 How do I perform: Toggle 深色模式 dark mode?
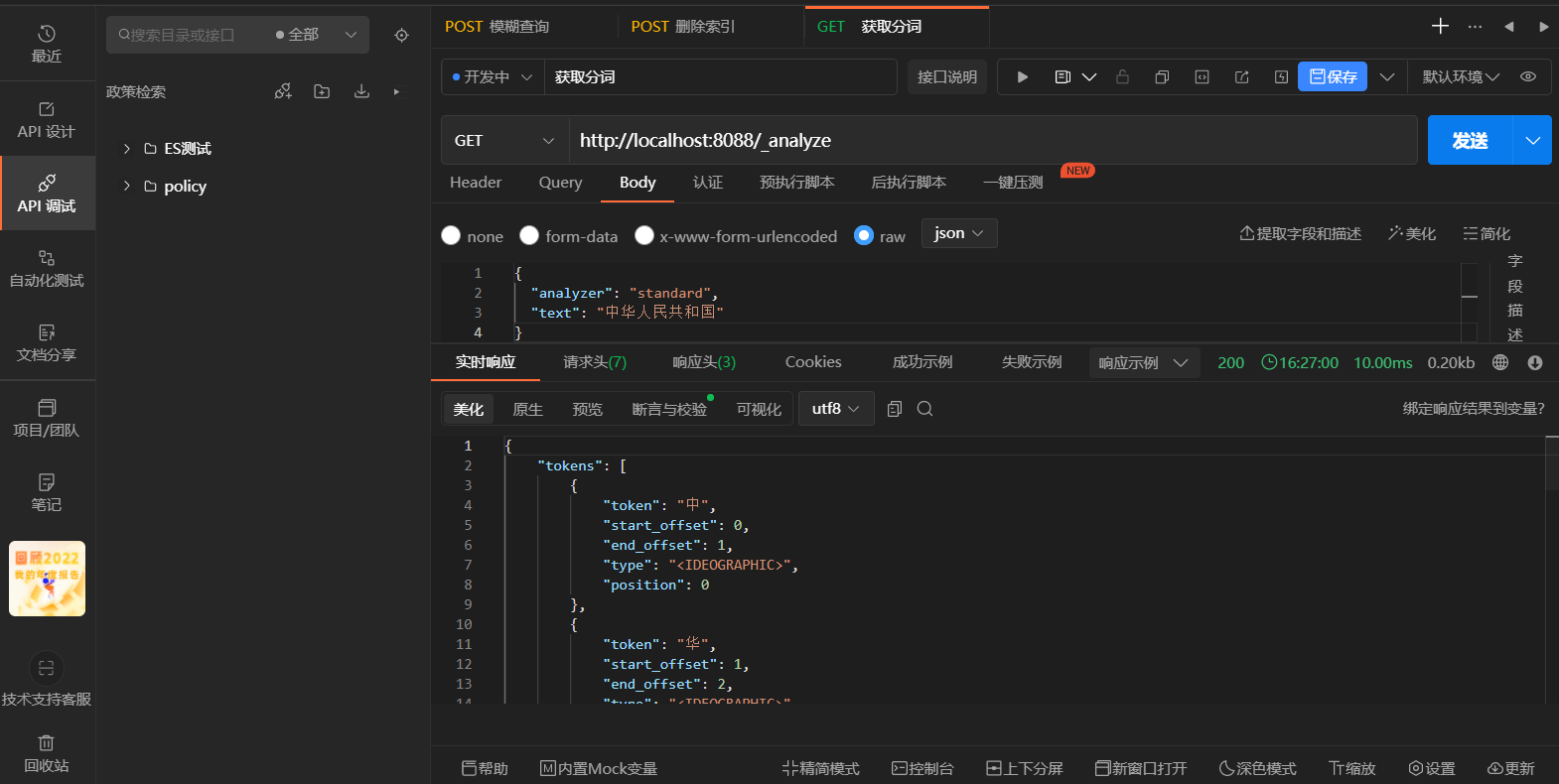click(1257, 768)
